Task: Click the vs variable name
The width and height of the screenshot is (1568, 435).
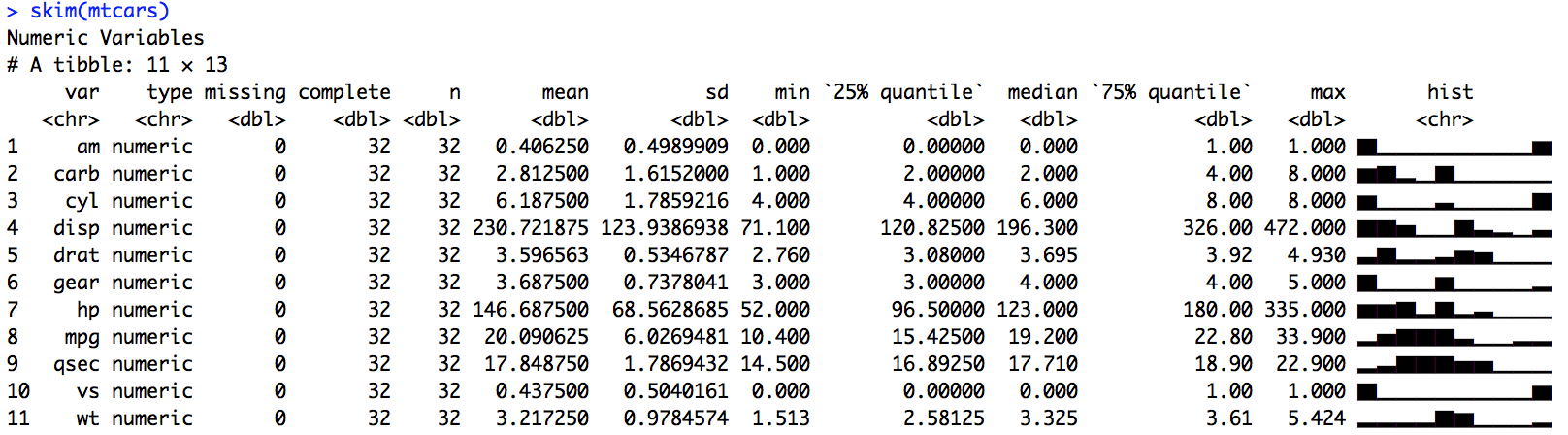Action: 87,391
